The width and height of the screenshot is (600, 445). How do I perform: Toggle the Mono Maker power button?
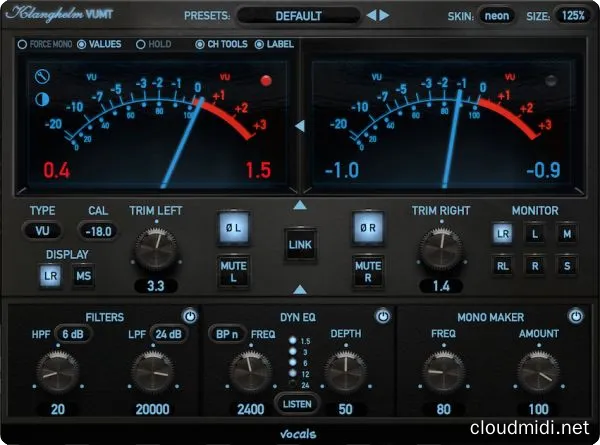[575, 316]
